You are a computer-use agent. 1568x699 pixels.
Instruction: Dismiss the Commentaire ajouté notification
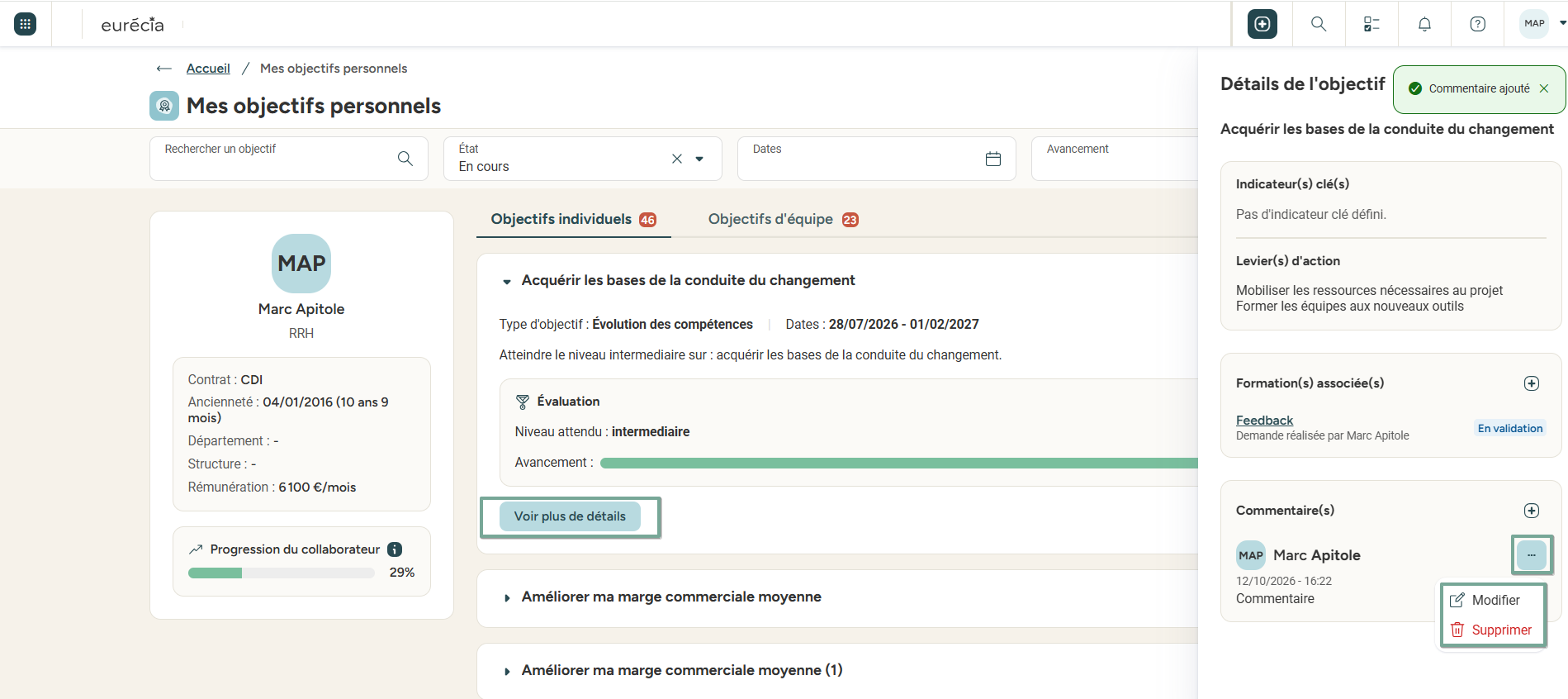click(1544, 88)
